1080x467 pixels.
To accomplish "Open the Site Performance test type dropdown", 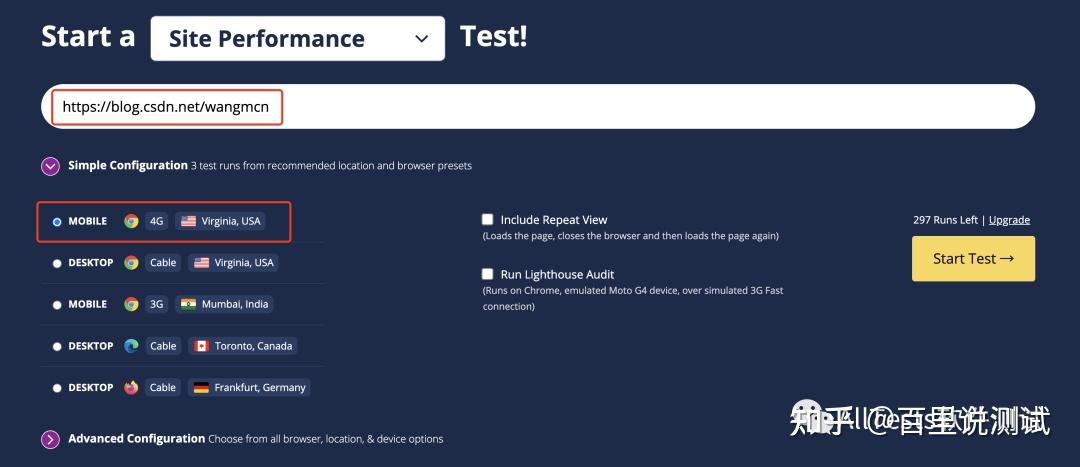I will click(x=297, y=39).
